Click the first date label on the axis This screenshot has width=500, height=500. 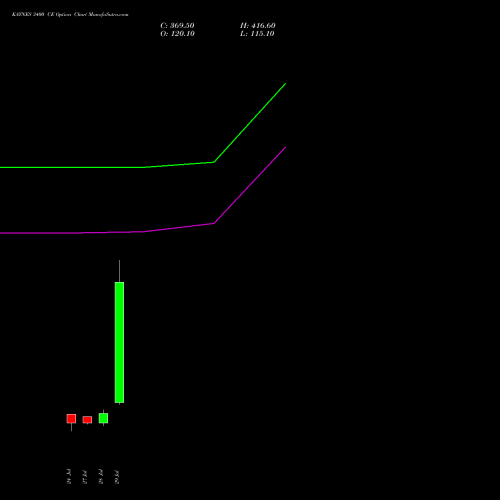[69, 477]
